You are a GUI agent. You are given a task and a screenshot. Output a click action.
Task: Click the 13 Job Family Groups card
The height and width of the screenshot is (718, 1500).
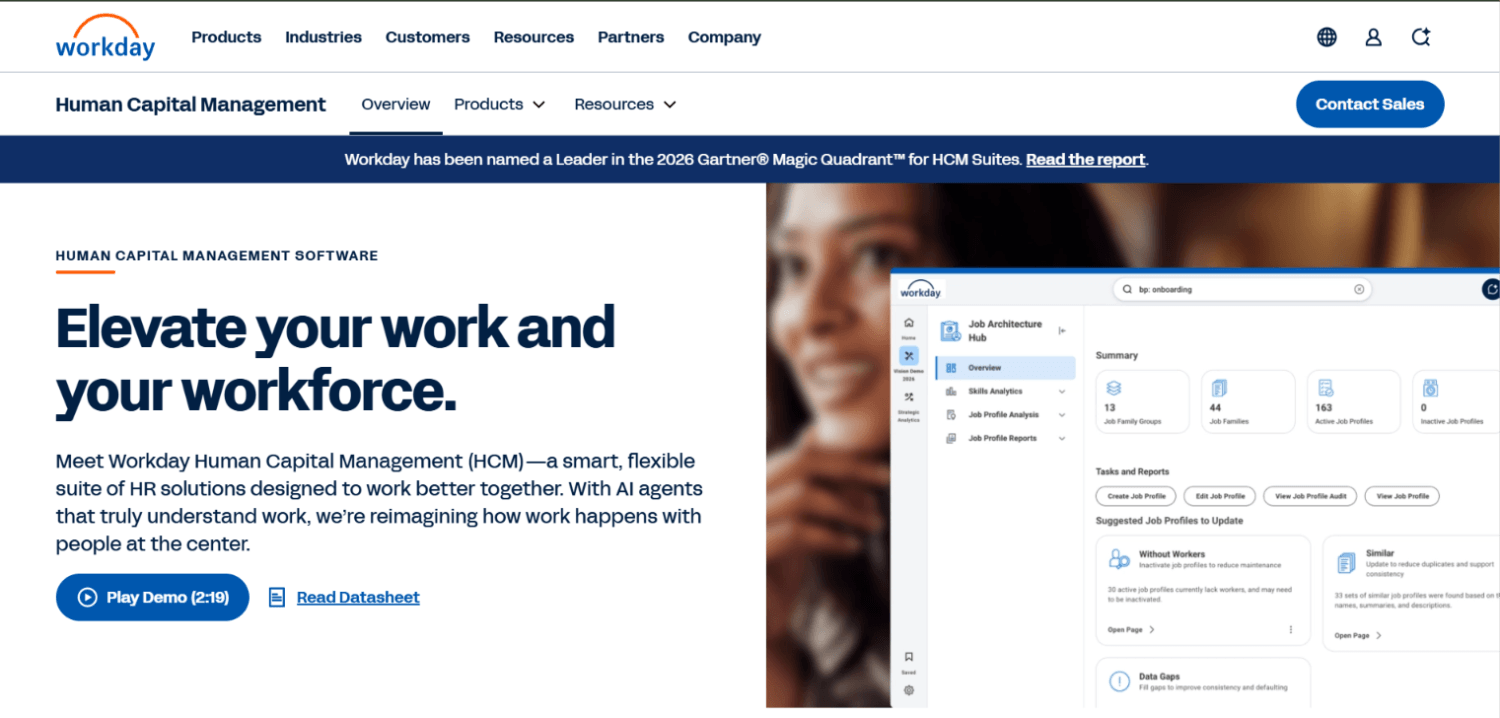click(x=1143, y=401)
